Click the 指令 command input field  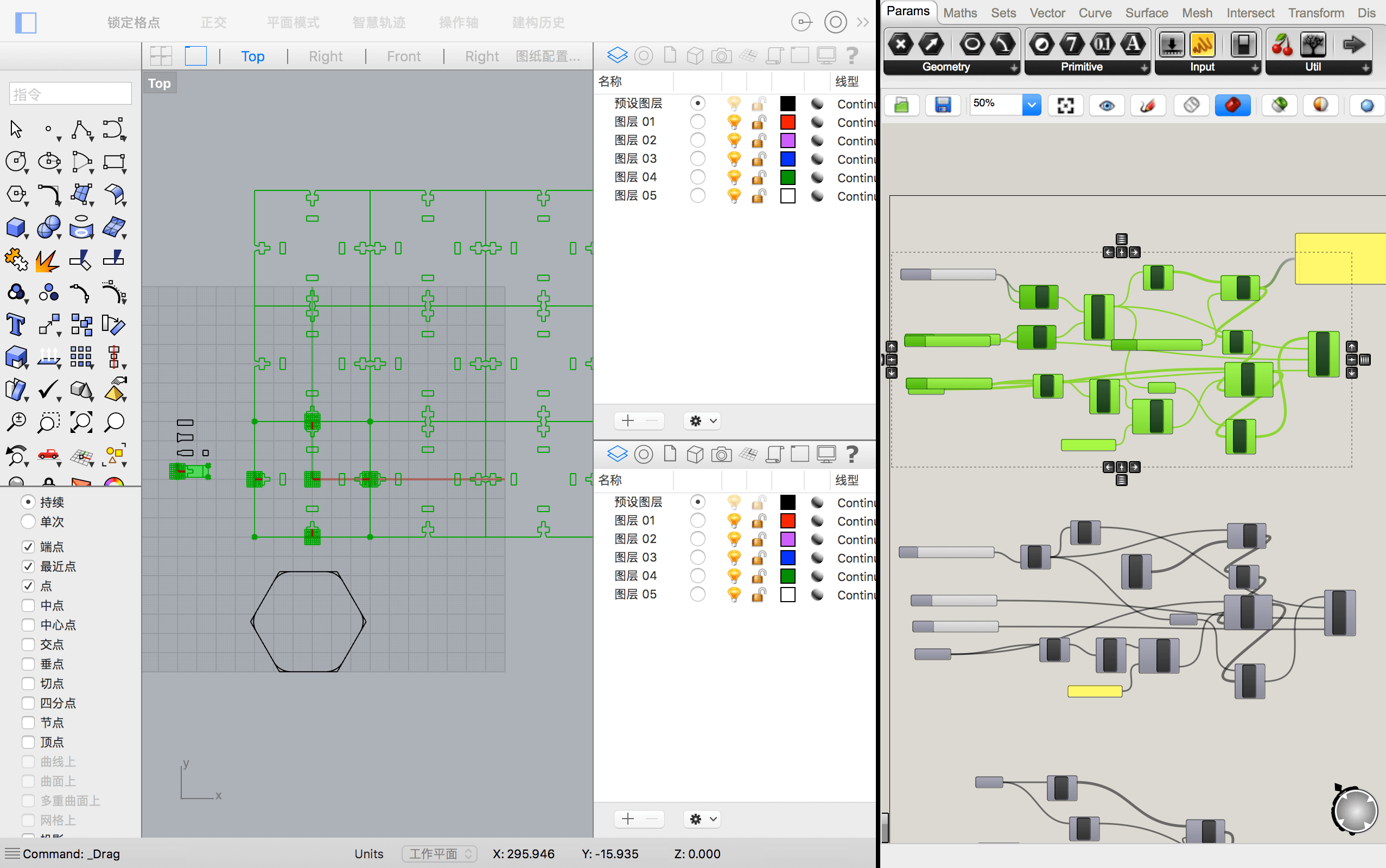pos(71,93)
